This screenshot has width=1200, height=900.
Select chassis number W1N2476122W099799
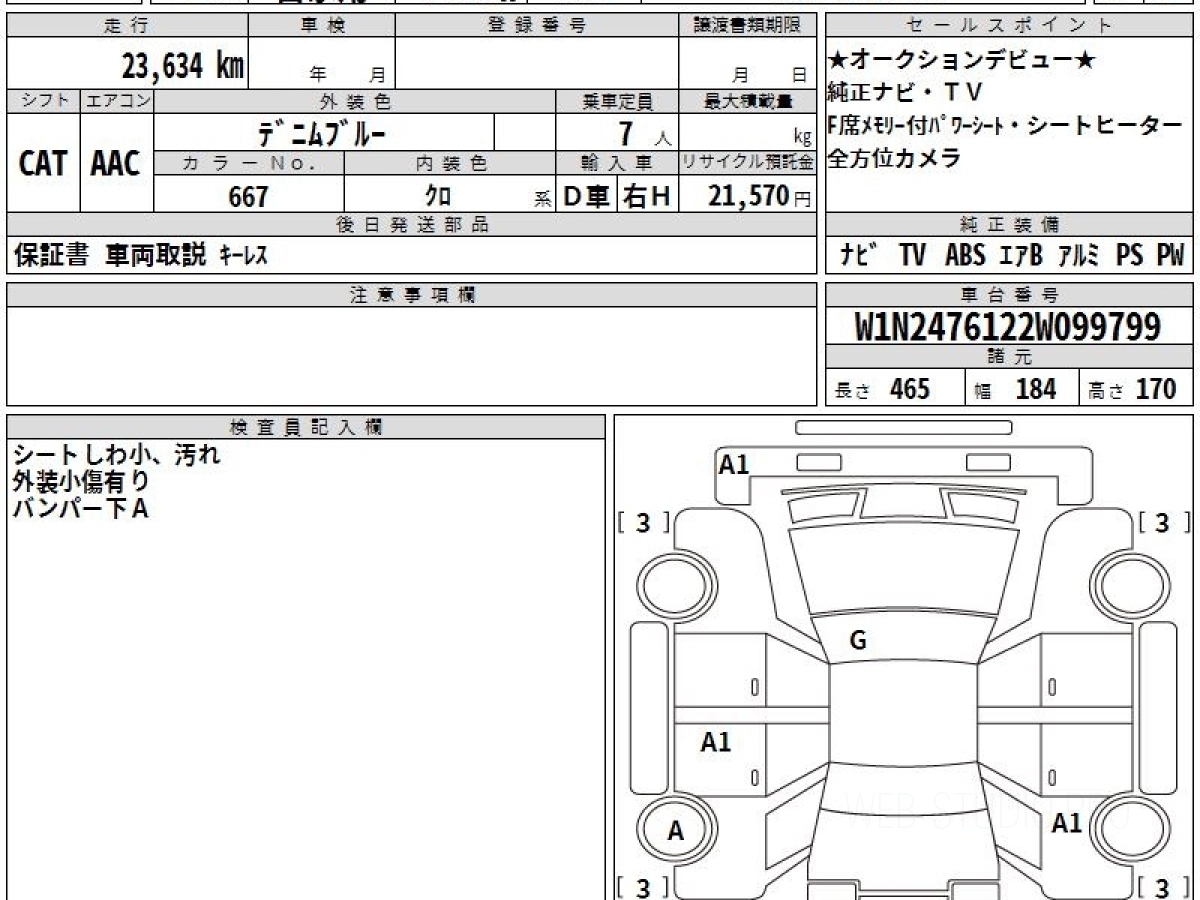click(x=1008, y=327)
